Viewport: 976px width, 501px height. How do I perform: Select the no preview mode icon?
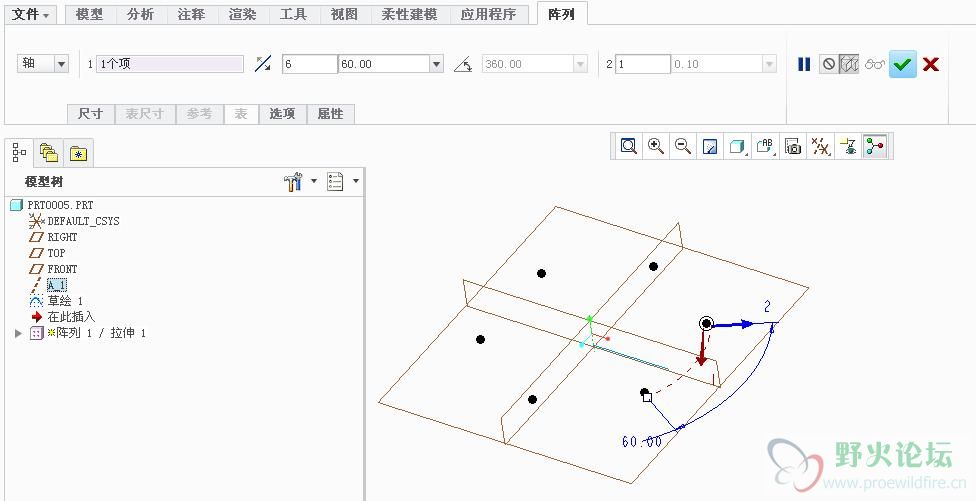(x=828, y=64)
